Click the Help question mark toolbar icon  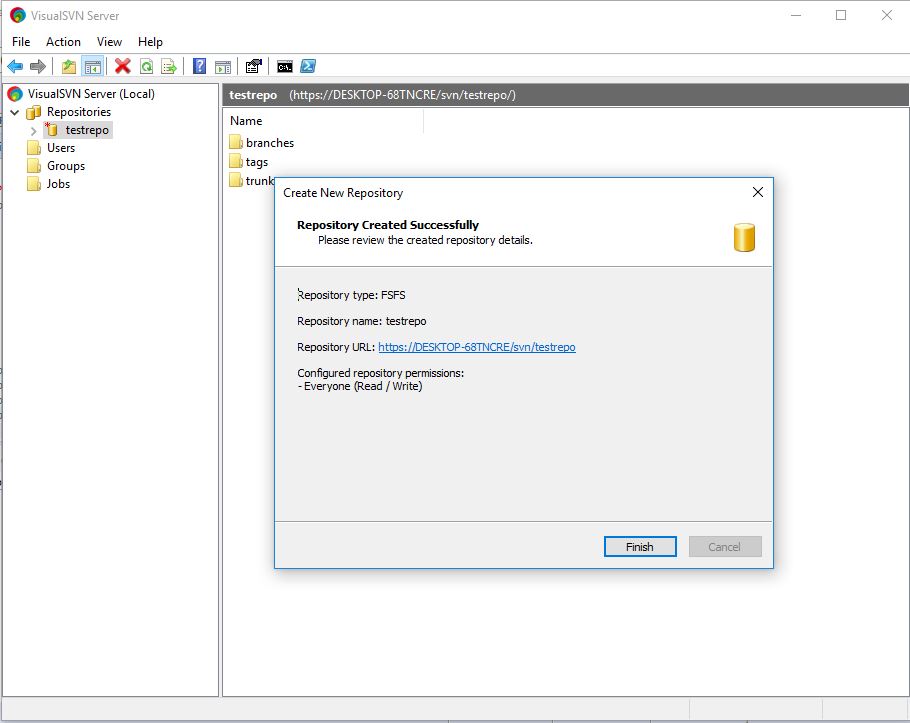(200, 66)
